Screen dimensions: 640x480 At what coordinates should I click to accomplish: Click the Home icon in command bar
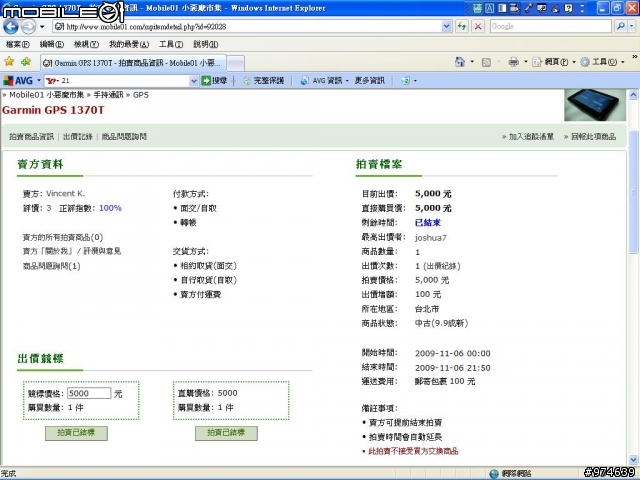pos(460,62)
